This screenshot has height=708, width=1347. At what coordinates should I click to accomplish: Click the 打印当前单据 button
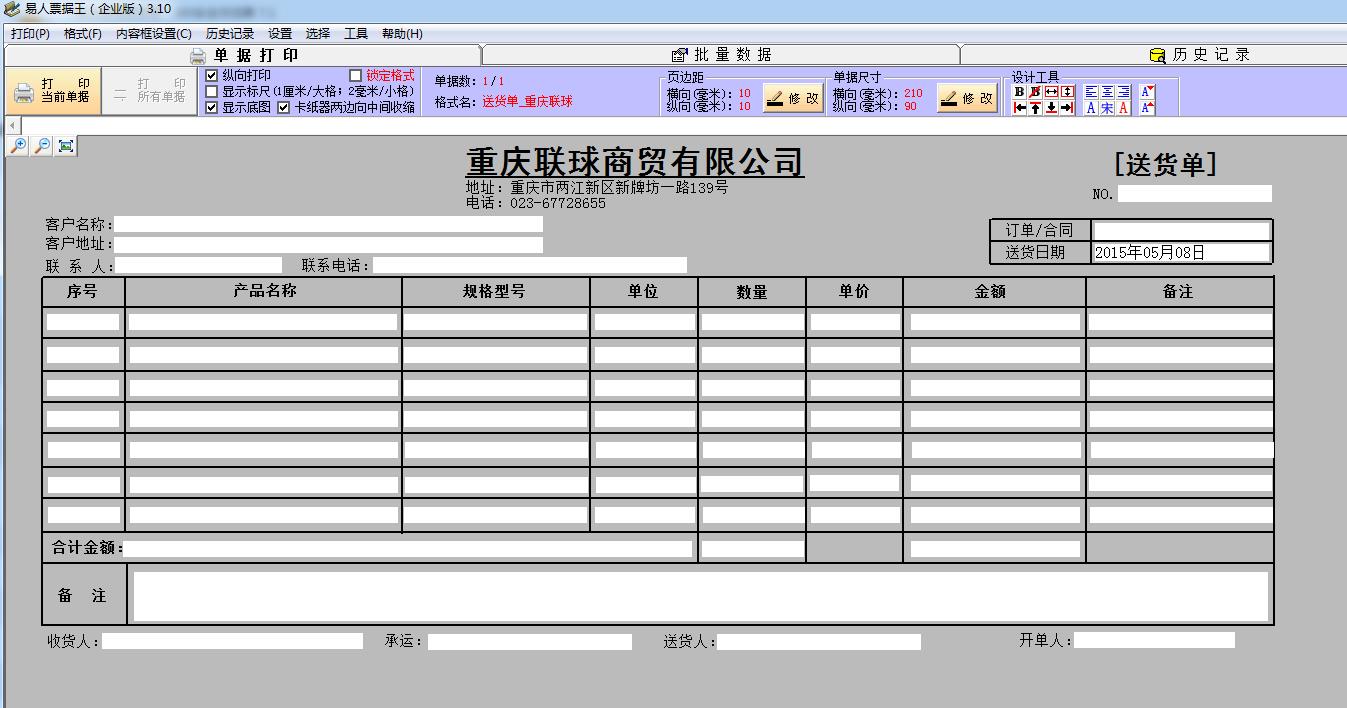[x=53, y=91]
